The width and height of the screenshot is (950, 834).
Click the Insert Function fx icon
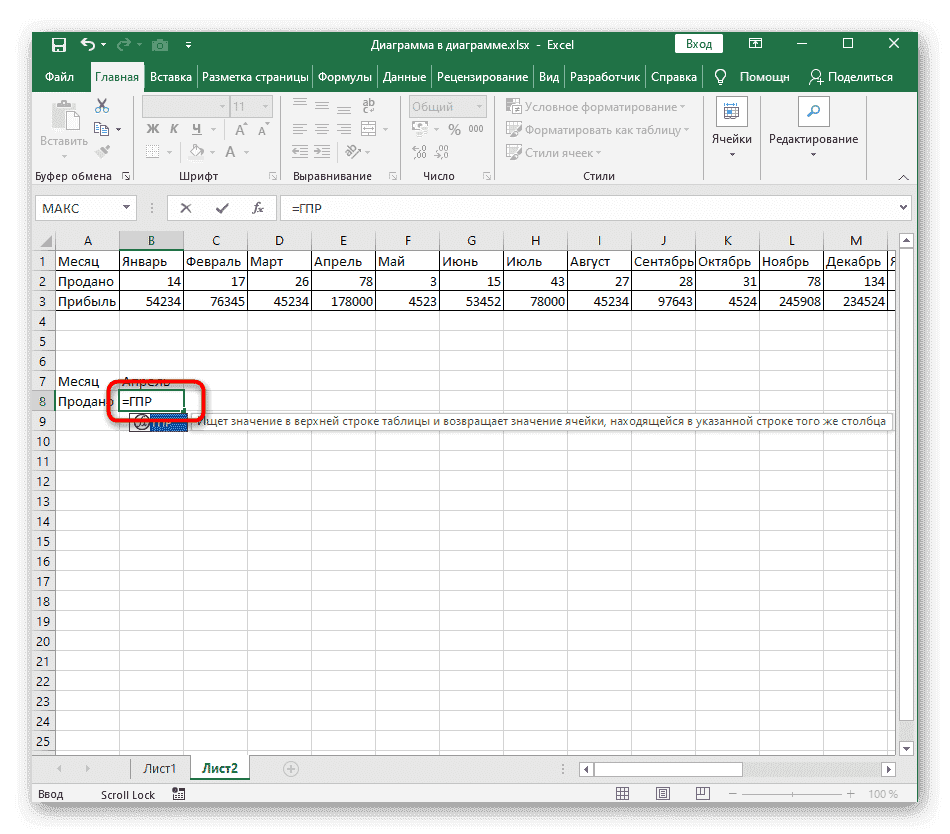coord(259,208)
